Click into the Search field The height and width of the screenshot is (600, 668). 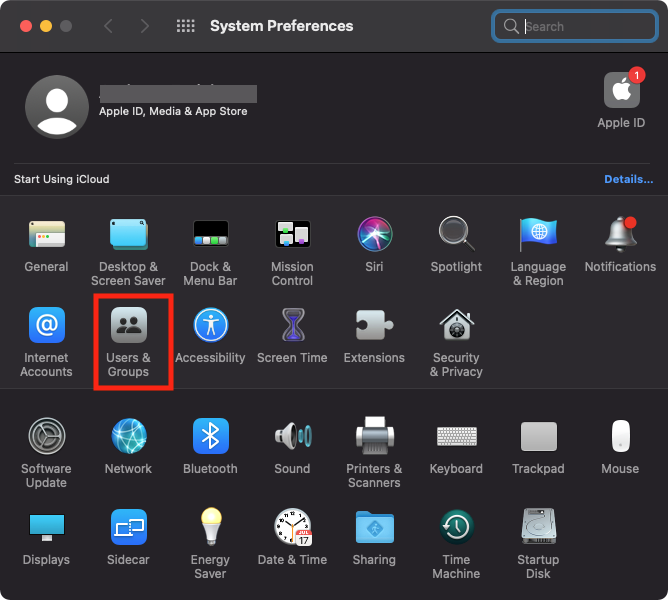tap(575, 26)
